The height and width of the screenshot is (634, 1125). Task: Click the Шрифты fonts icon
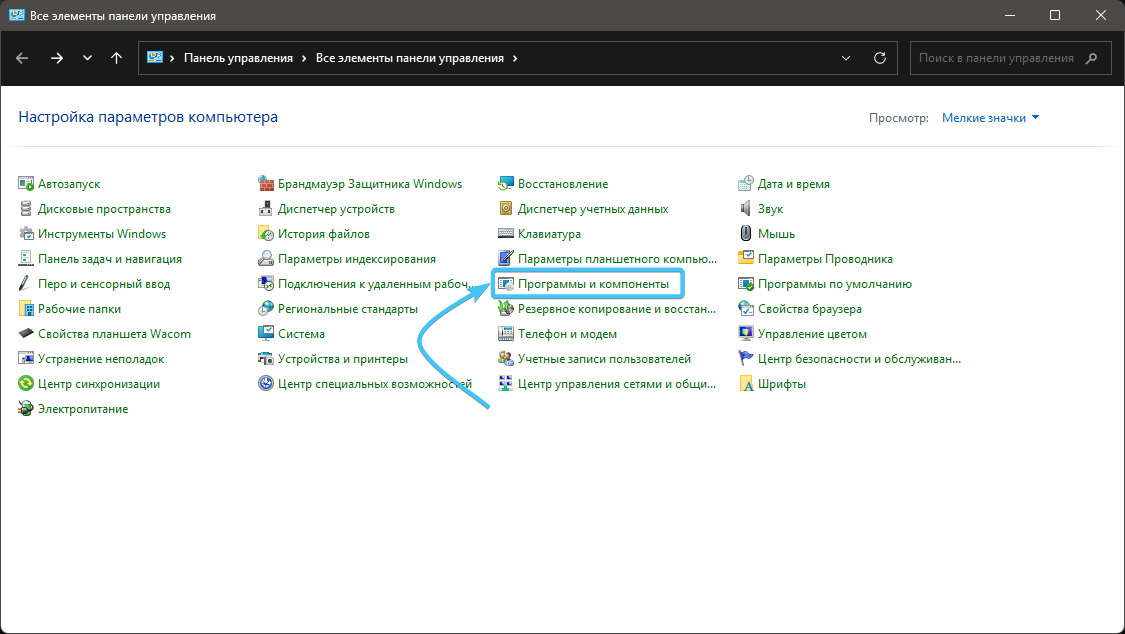[746, 384]
